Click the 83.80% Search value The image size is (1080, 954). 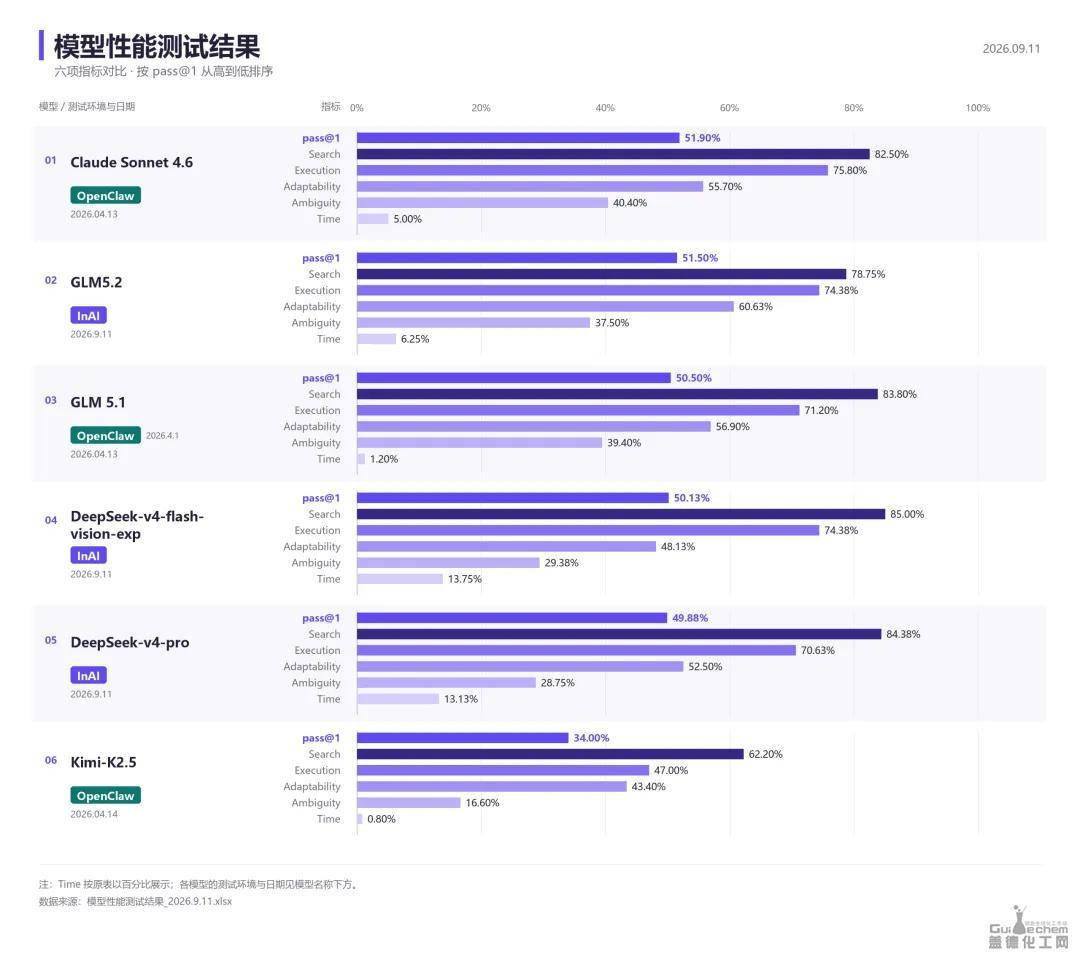(900, 394)
